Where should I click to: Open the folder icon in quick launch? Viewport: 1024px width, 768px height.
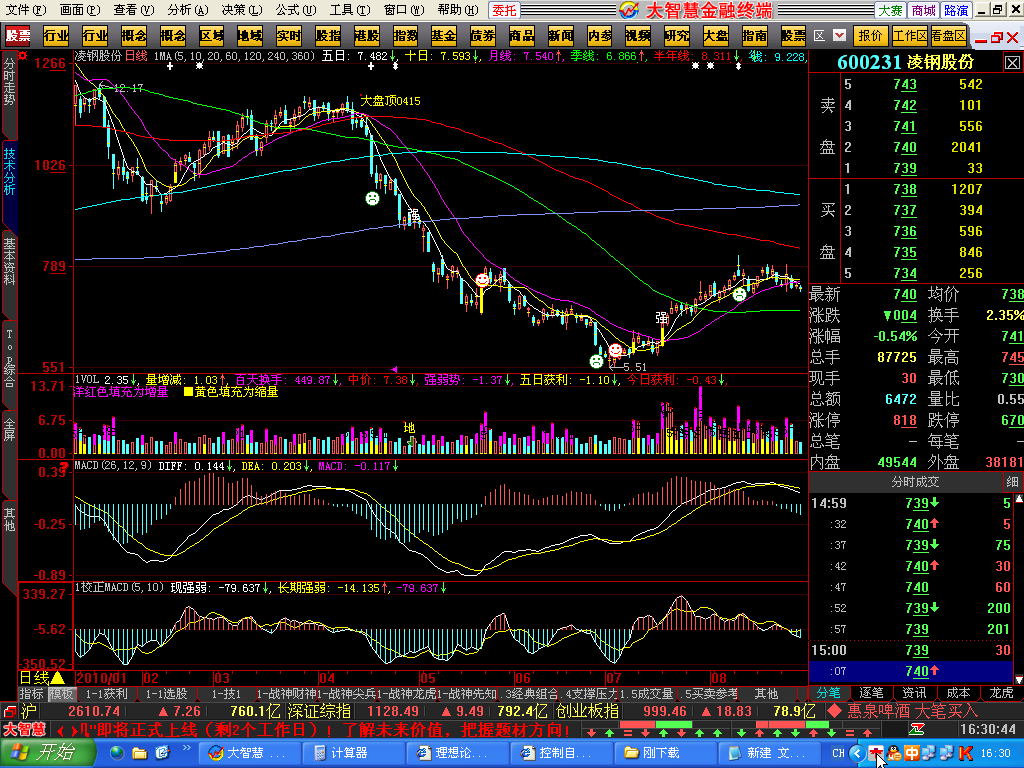point(140,753)
